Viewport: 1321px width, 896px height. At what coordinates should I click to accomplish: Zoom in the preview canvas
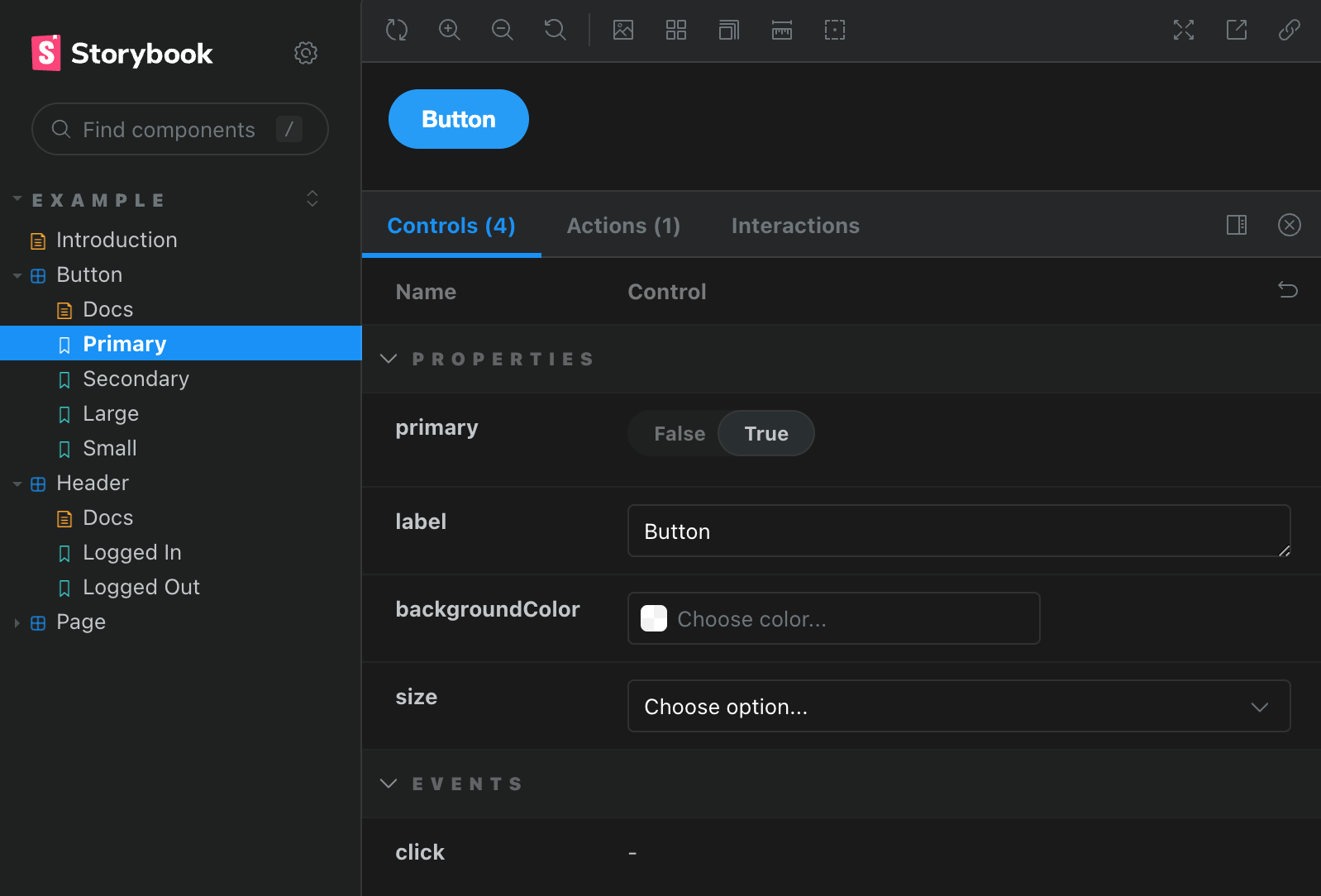(450, 31)
